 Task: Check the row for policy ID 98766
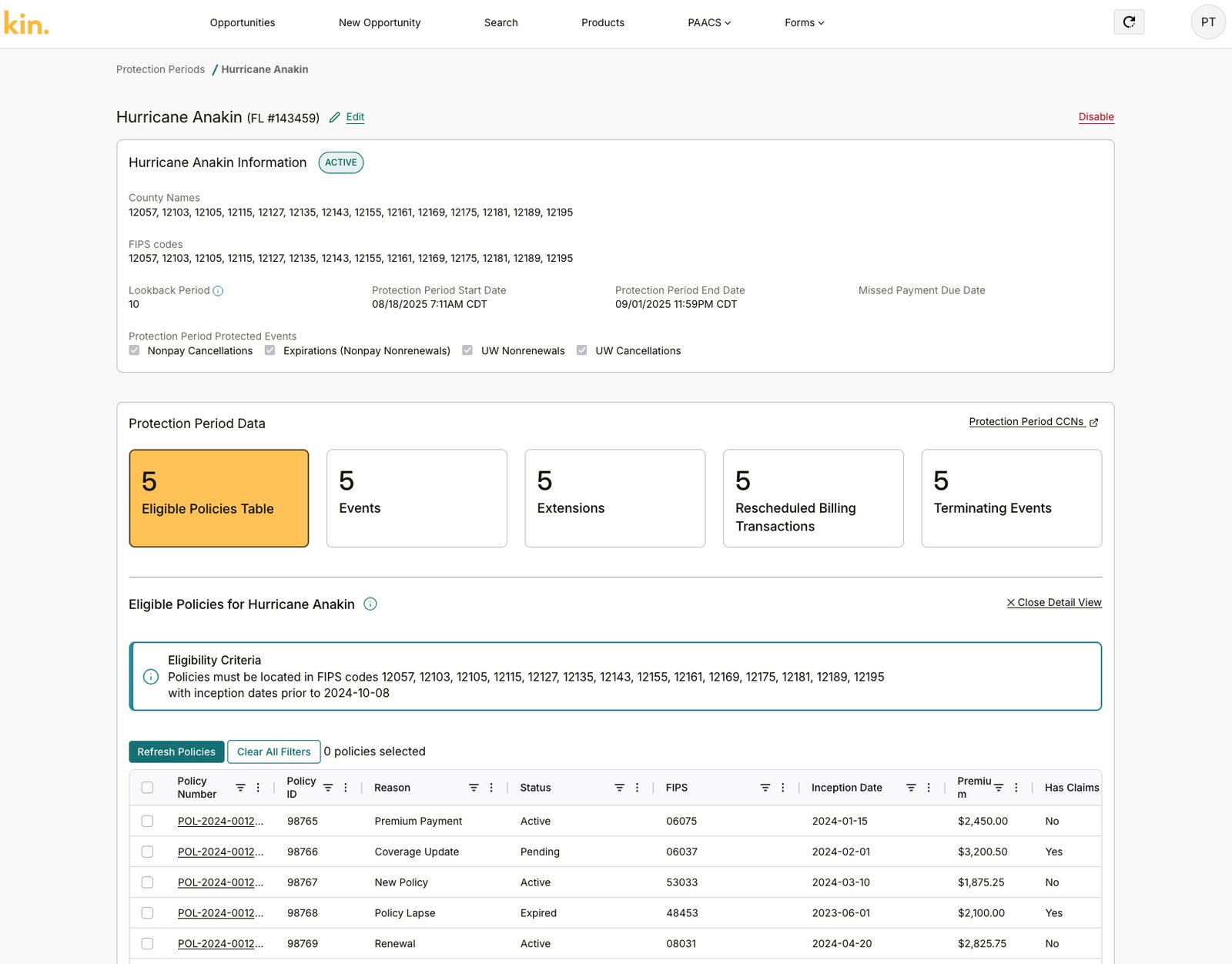pos(147,852)
